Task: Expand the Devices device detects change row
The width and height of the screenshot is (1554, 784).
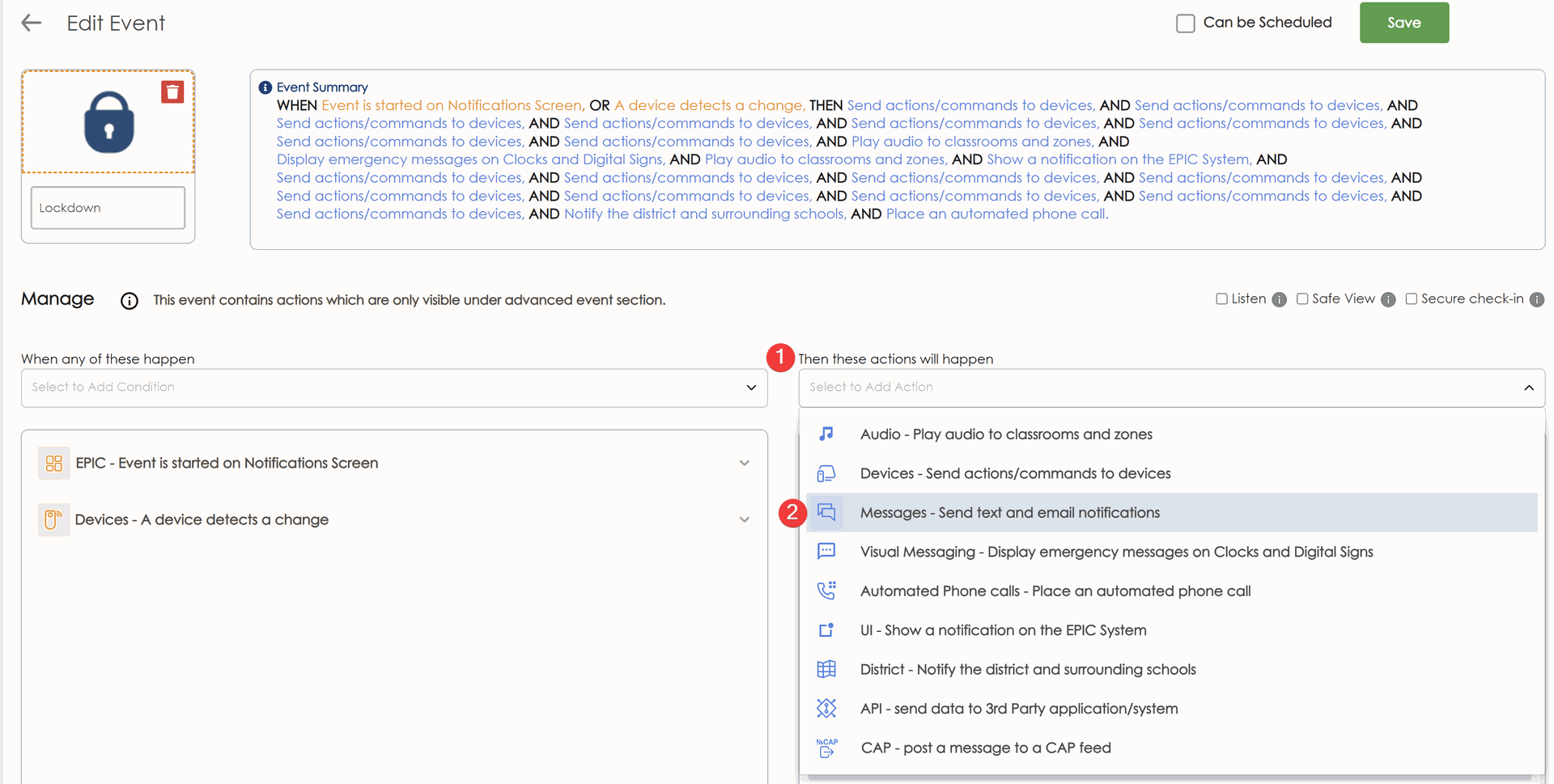Action: tap(744, 519)
